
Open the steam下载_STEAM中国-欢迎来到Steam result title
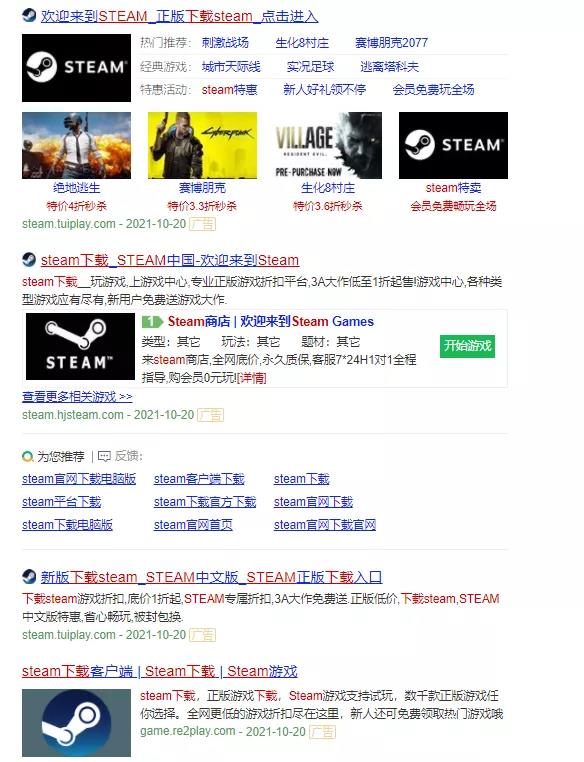170,260
